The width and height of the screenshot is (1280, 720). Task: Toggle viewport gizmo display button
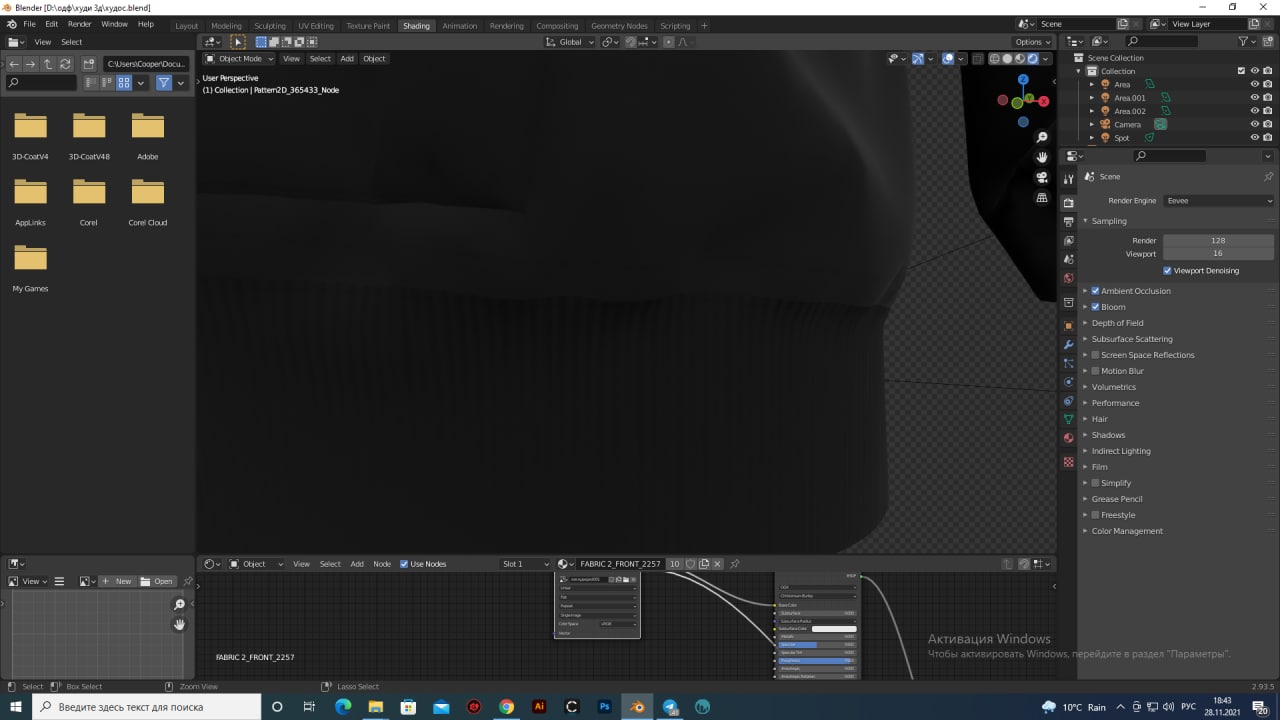click(918, 59)
